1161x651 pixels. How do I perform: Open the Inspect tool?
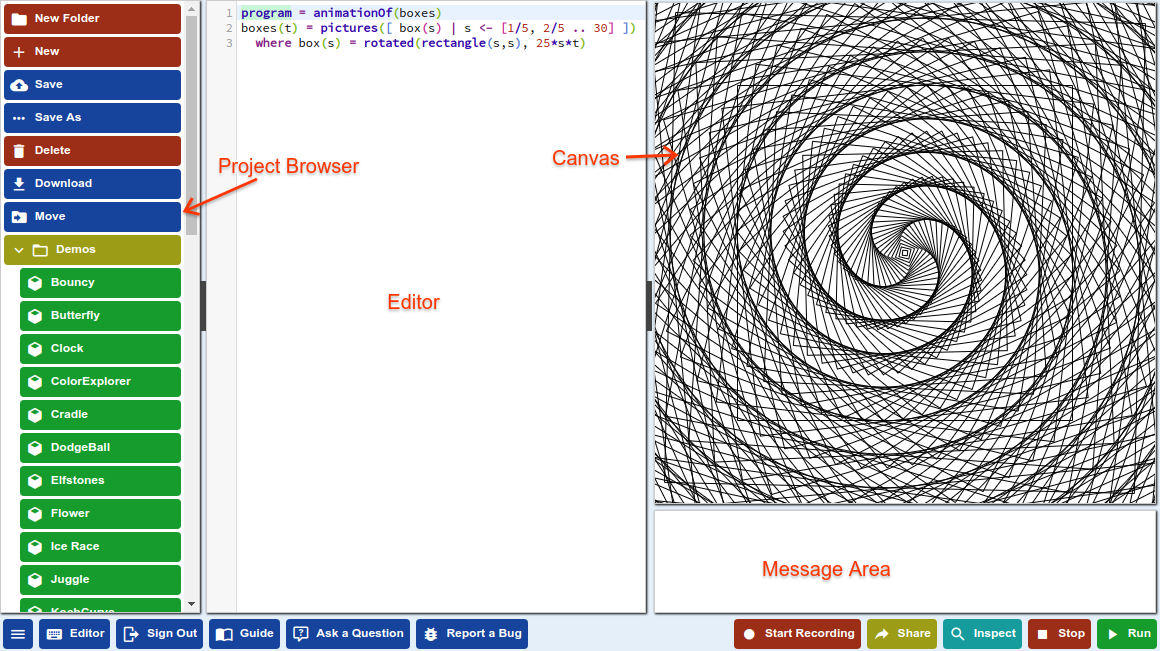point(982,633)
